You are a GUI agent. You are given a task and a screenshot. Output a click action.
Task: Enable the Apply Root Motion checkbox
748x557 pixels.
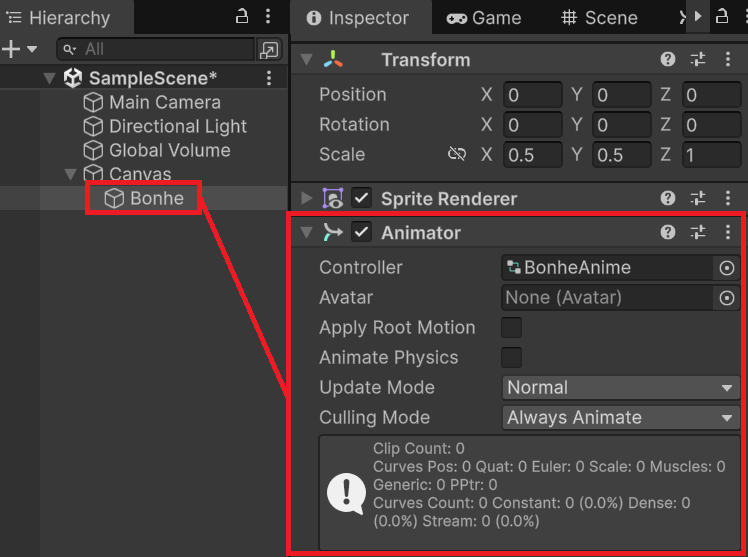[511, 328]
